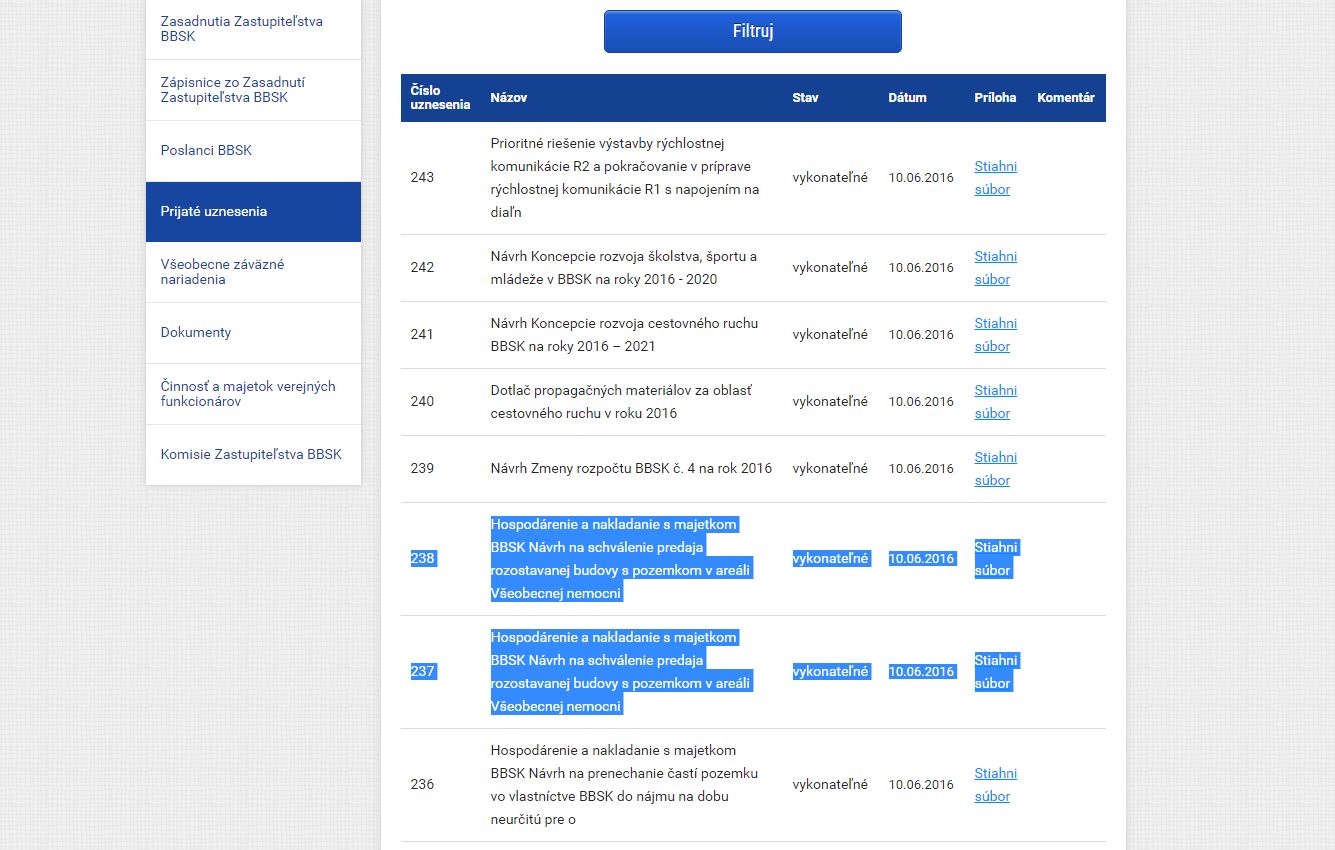Click Stiahni súbor for resolution 241
This screenshot has width=1335, height=850.
tap(995, 335)
